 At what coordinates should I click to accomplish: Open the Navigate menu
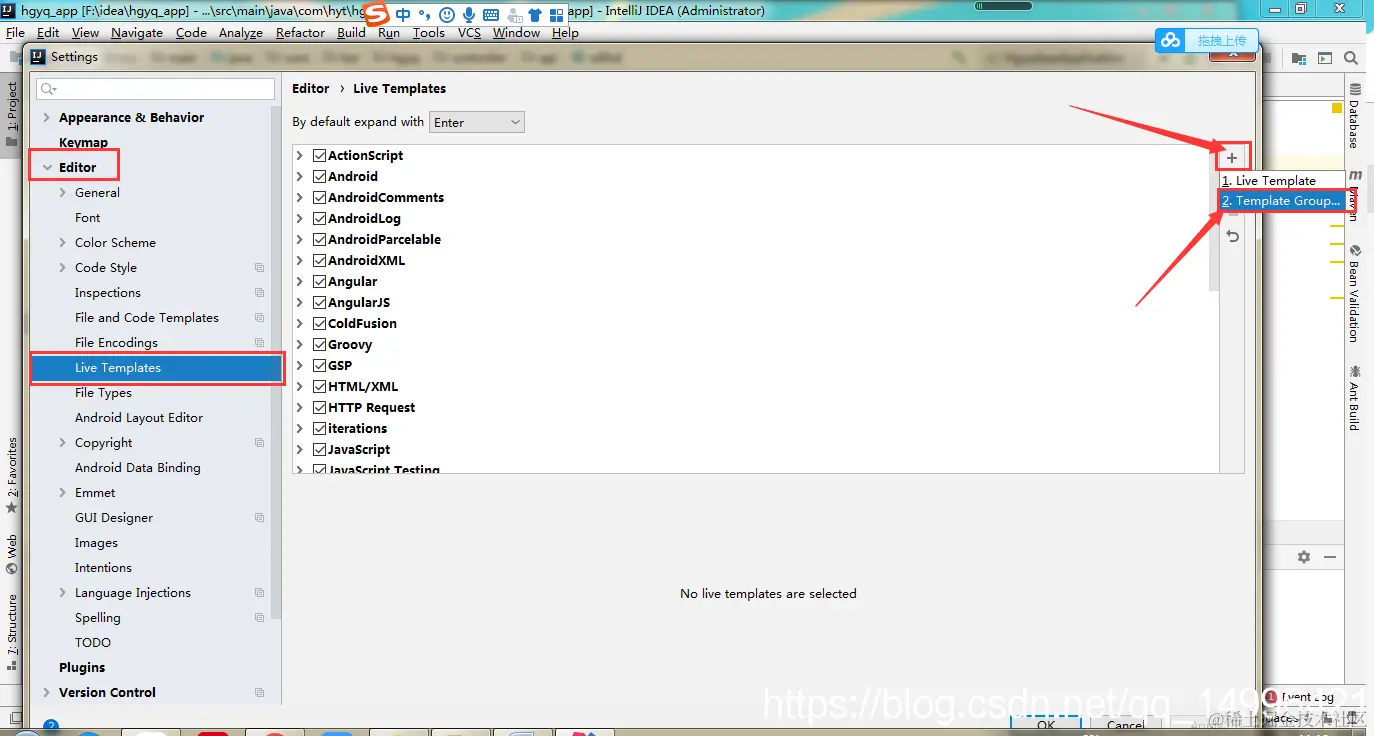pyautogui.click(x=137, y=32)
